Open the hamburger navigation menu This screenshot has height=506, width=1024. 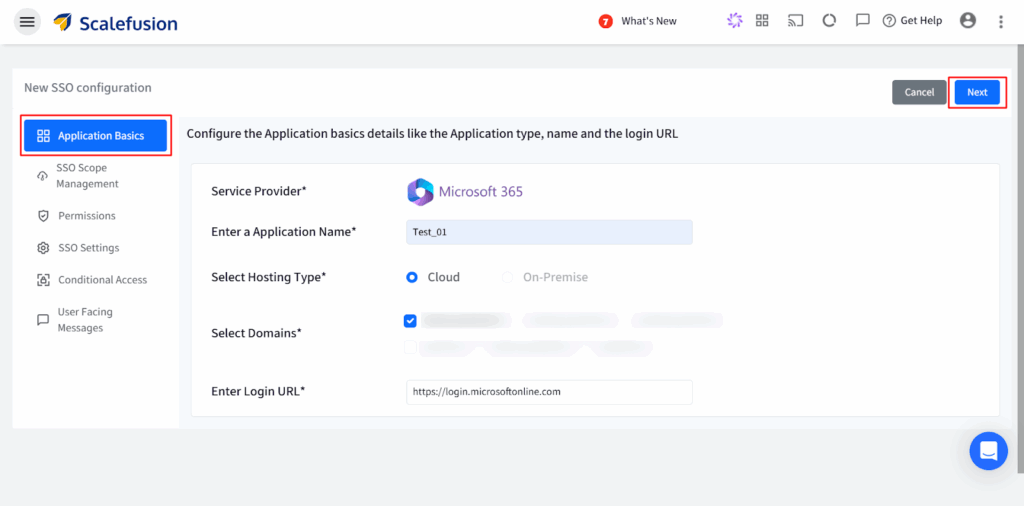click(x=27, y=22)
